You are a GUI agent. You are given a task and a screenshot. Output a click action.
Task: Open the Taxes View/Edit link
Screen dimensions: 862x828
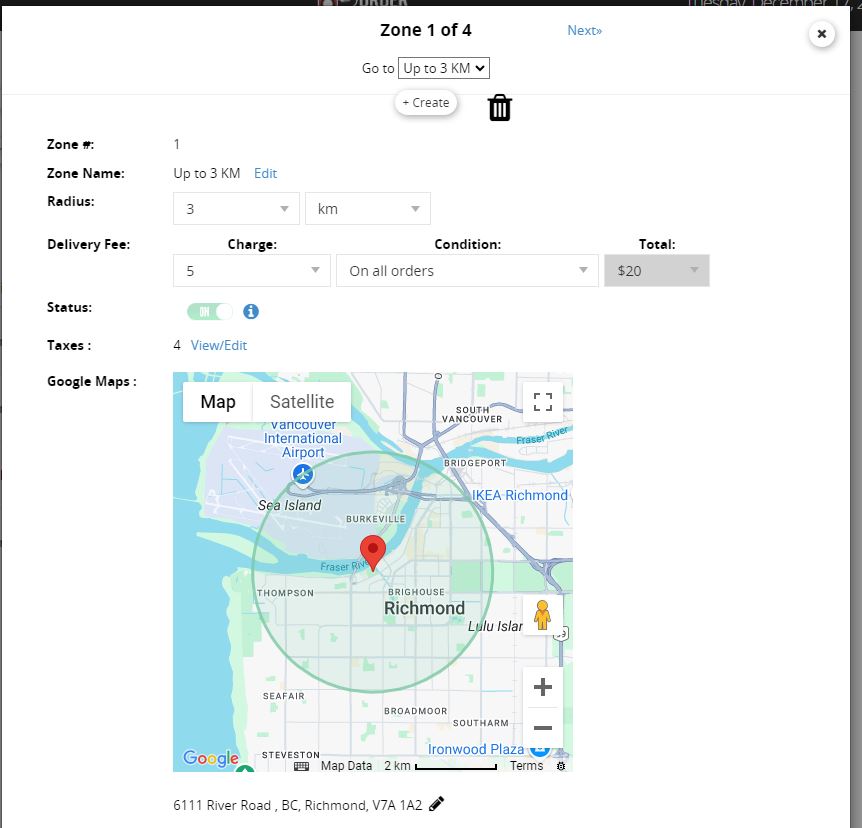pyautogui.click(x=219, y=345)
